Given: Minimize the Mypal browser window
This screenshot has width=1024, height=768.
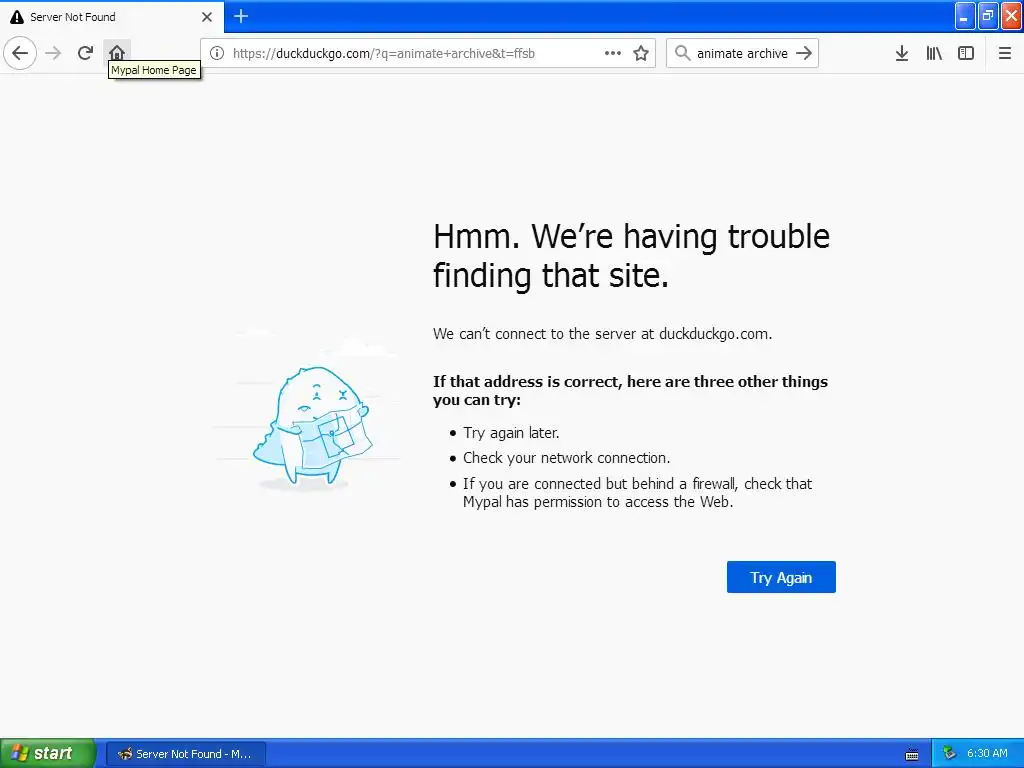Looking at the screenshot, I should click(965, 16).
